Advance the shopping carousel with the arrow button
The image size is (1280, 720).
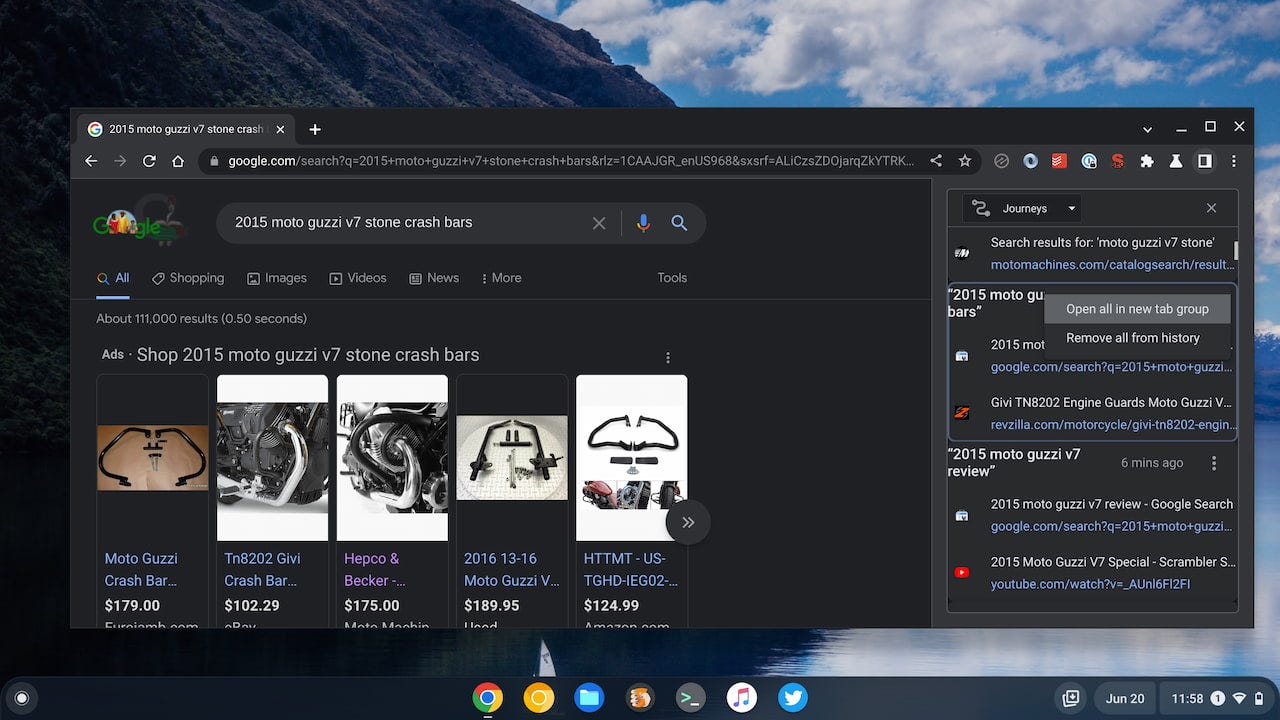coord(688,522)
